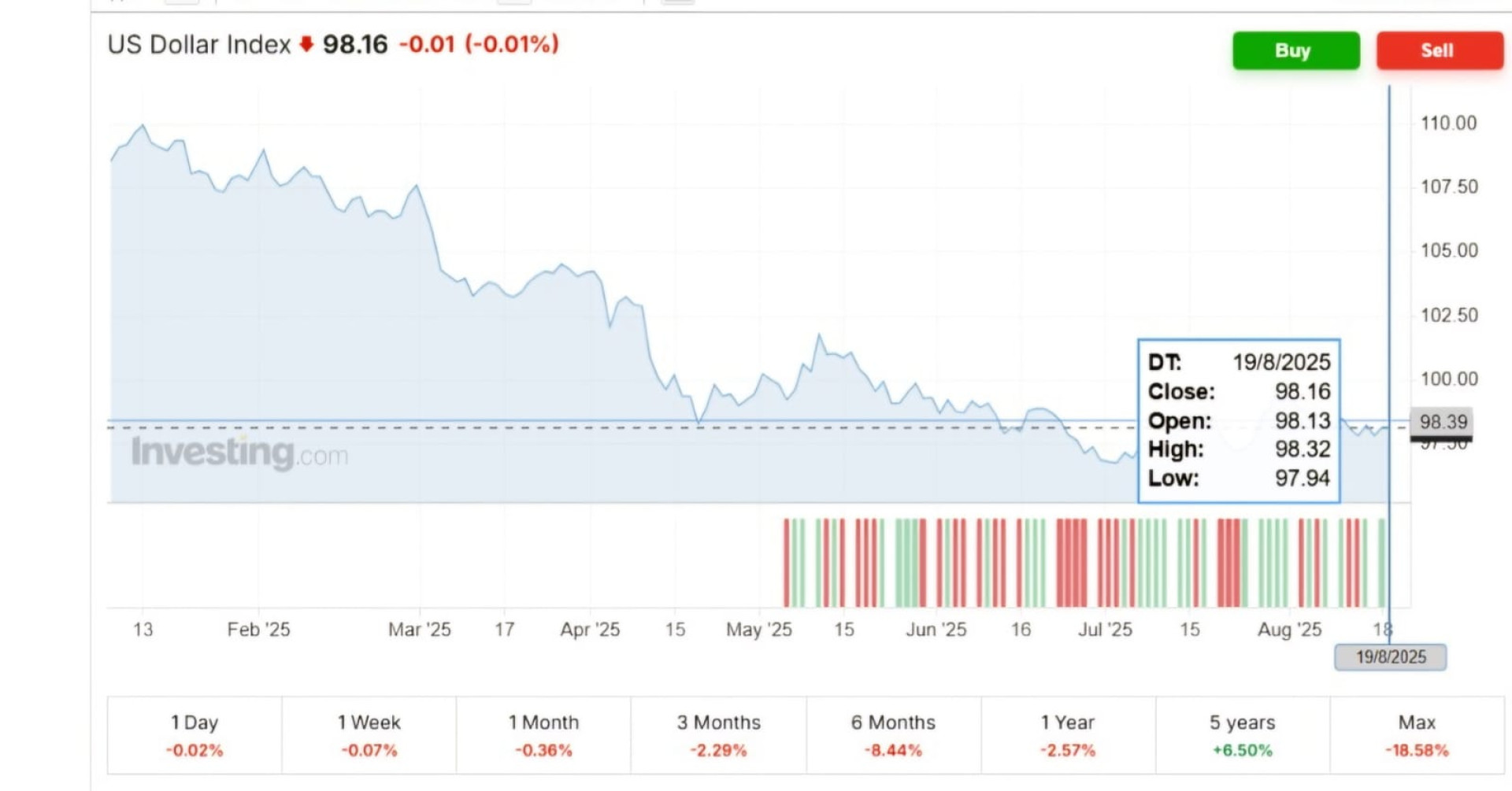
Task: Click the US Dollar Index title
Action: click(x=199, y=44)
